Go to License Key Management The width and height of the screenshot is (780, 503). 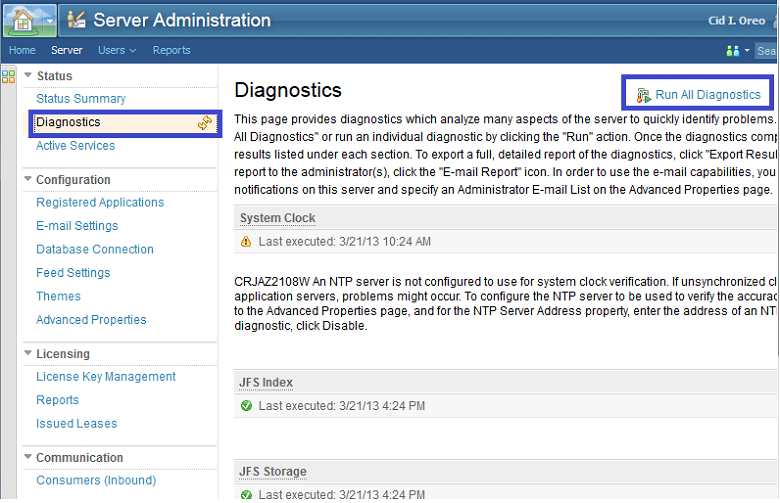106,377
